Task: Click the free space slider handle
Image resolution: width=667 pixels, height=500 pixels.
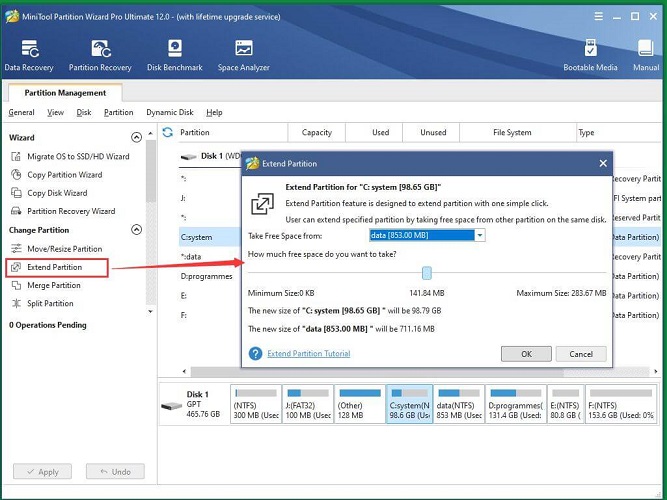Action: coord(427,273)
